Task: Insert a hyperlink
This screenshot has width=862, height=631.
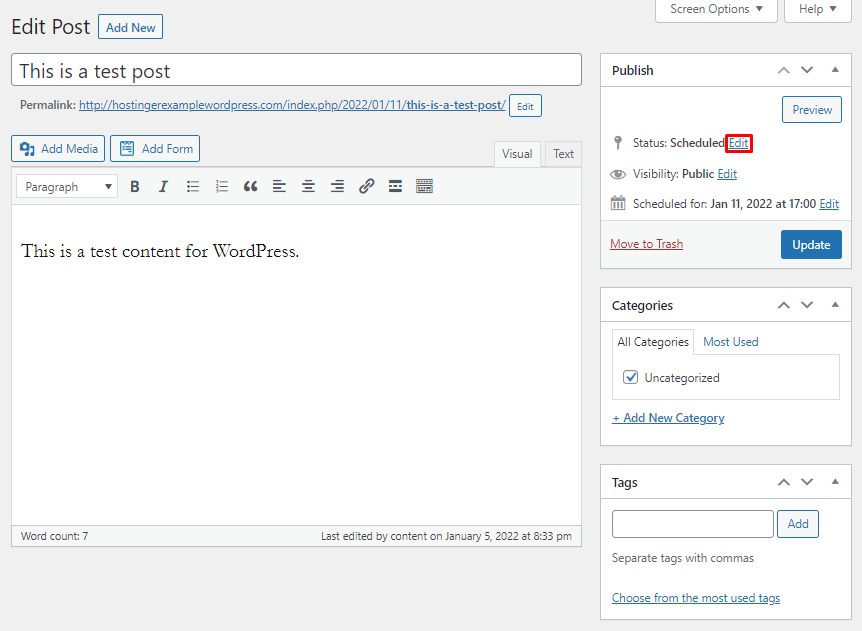Action: pyautogui.click(x=366, y=186)
